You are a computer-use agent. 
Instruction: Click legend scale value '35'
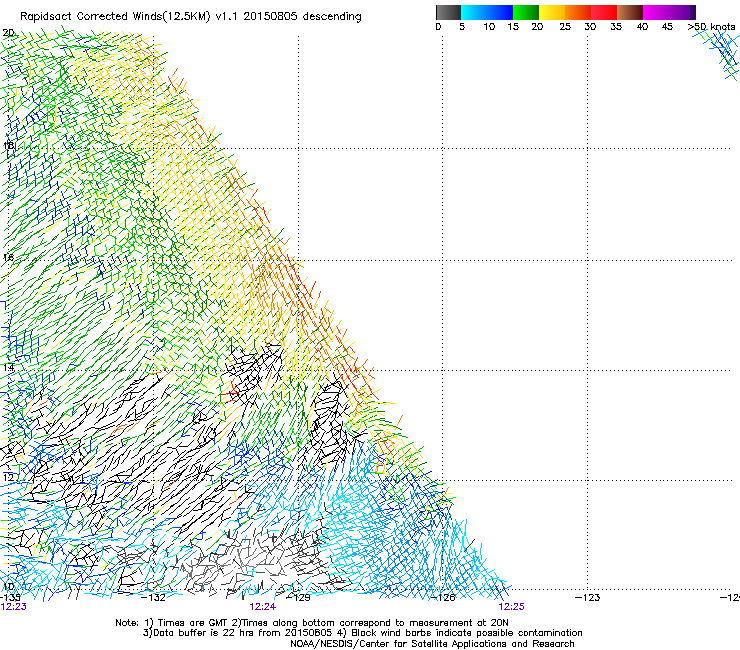click(x=616, y=27)
